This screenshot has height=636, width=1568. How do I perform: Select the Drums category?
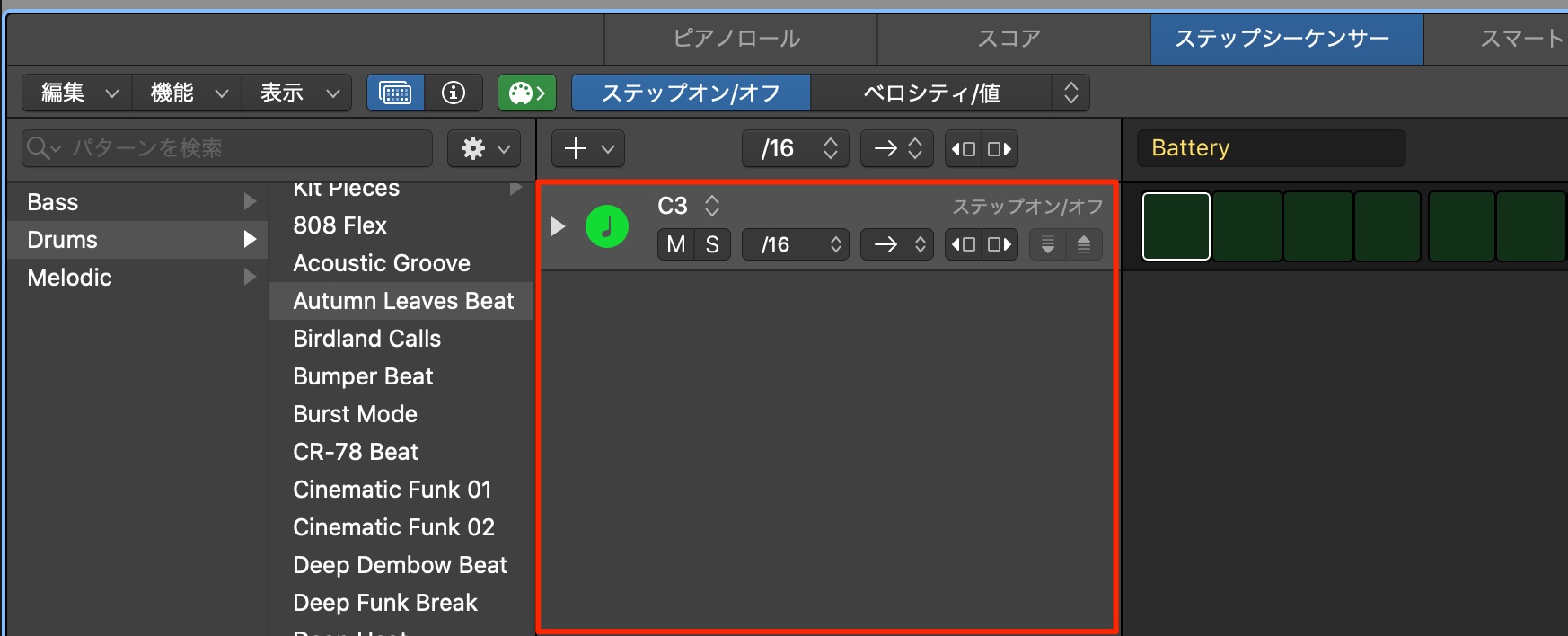pyautogui.click(x=137, y=240)
